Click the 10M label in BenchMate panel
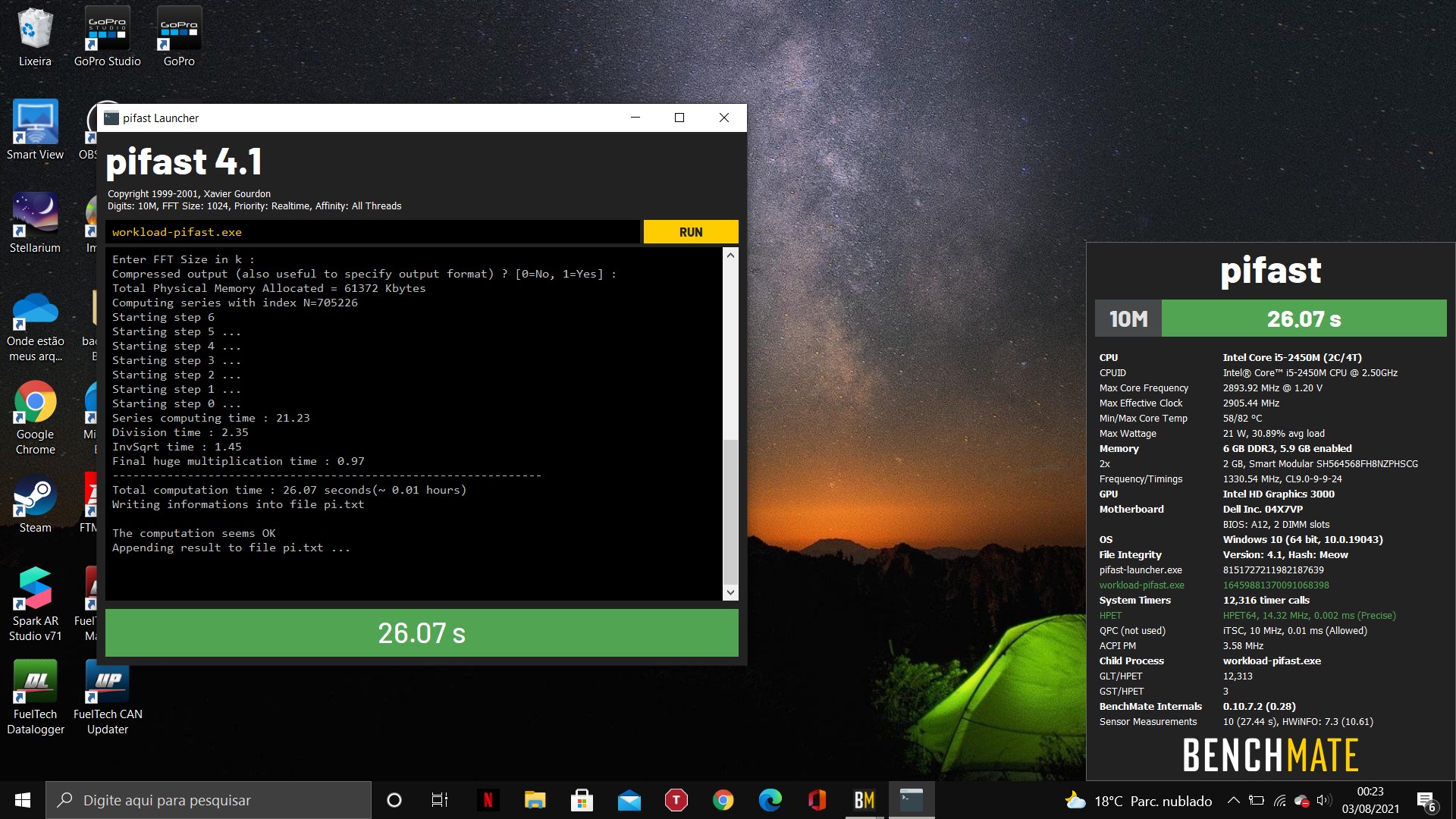The width and height of the screenshot is (1456, 819). pos(1128,318)
